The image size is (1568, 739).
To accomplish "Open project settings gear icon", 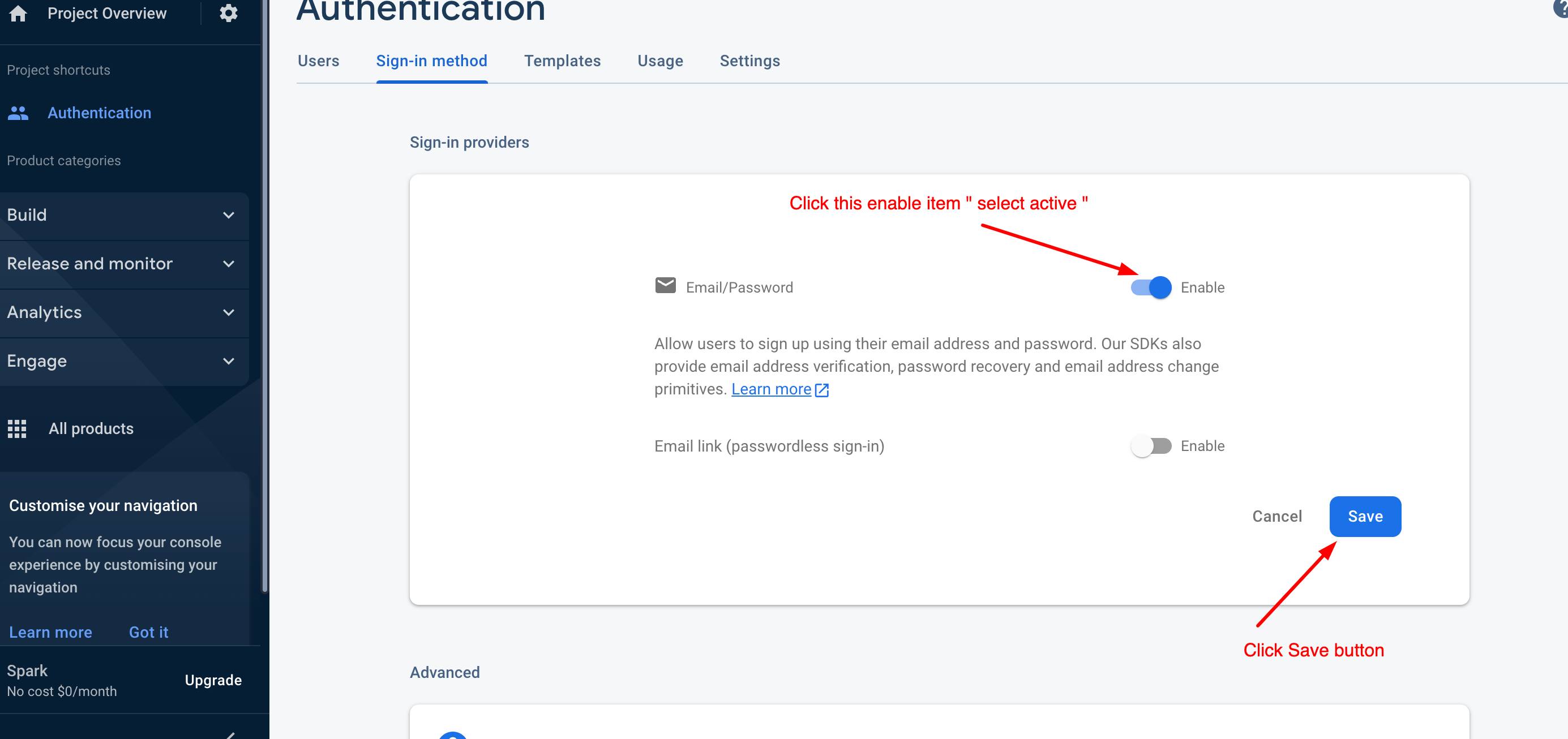I will point(228,13).
